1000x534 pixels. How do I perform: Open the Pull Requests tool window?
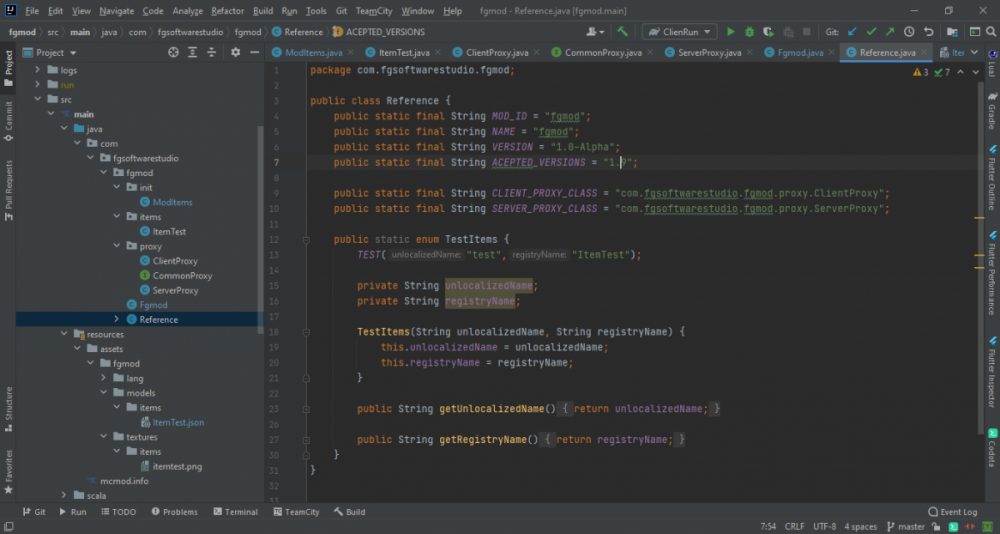[x=8, y=190]
